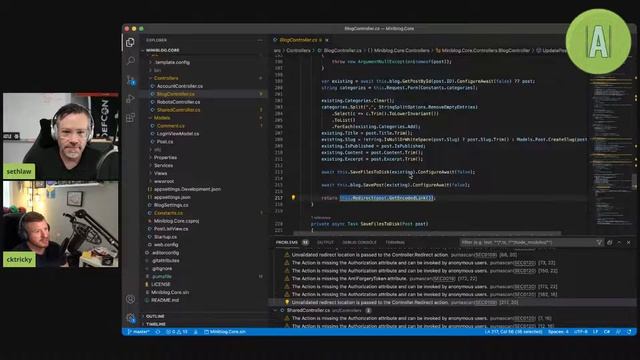
Task: Close the BlogController.cs editor tab
Action: tap(327, 40)
